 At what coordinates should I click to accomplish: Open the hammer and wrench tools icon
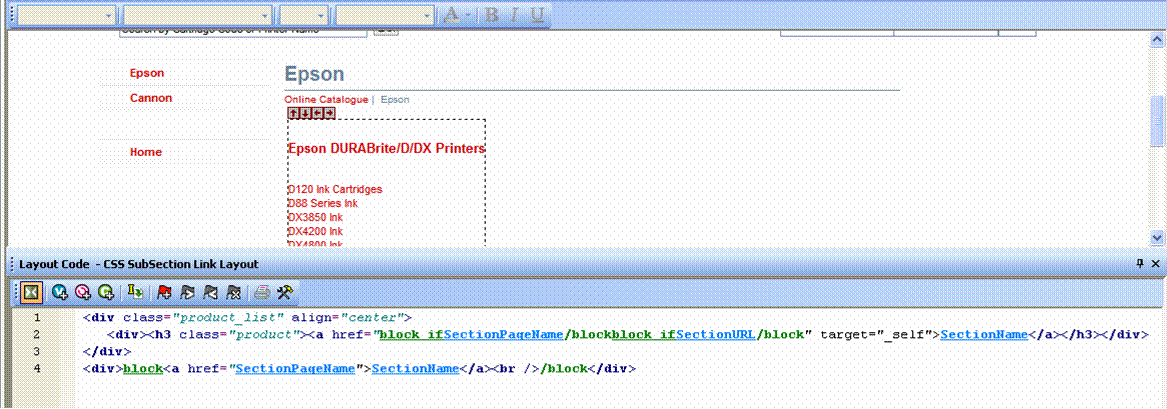pyautogui.click(x=284, y=292)
